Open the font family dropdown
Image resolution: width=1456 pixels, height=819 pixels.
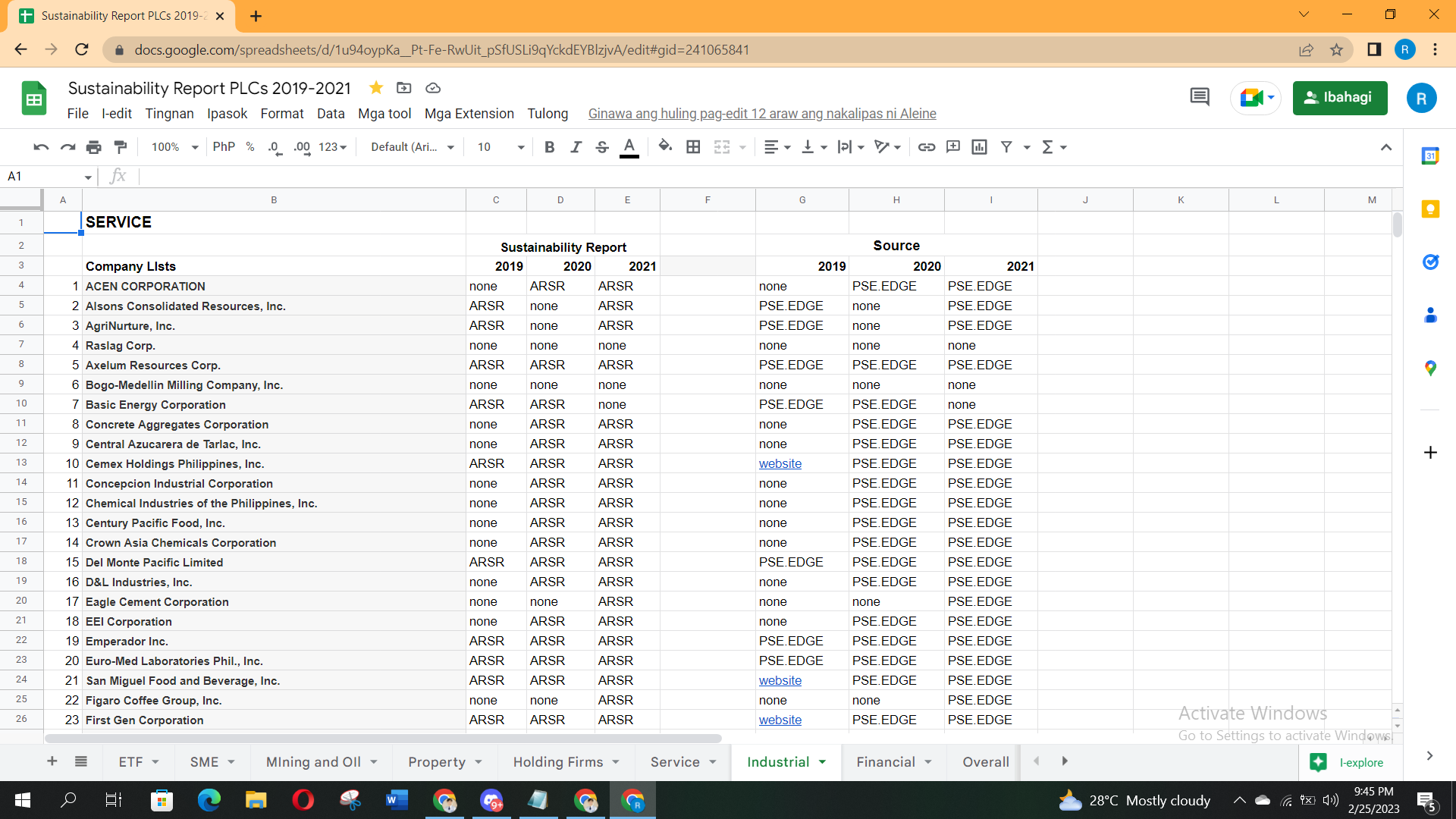tap(412, 147)
